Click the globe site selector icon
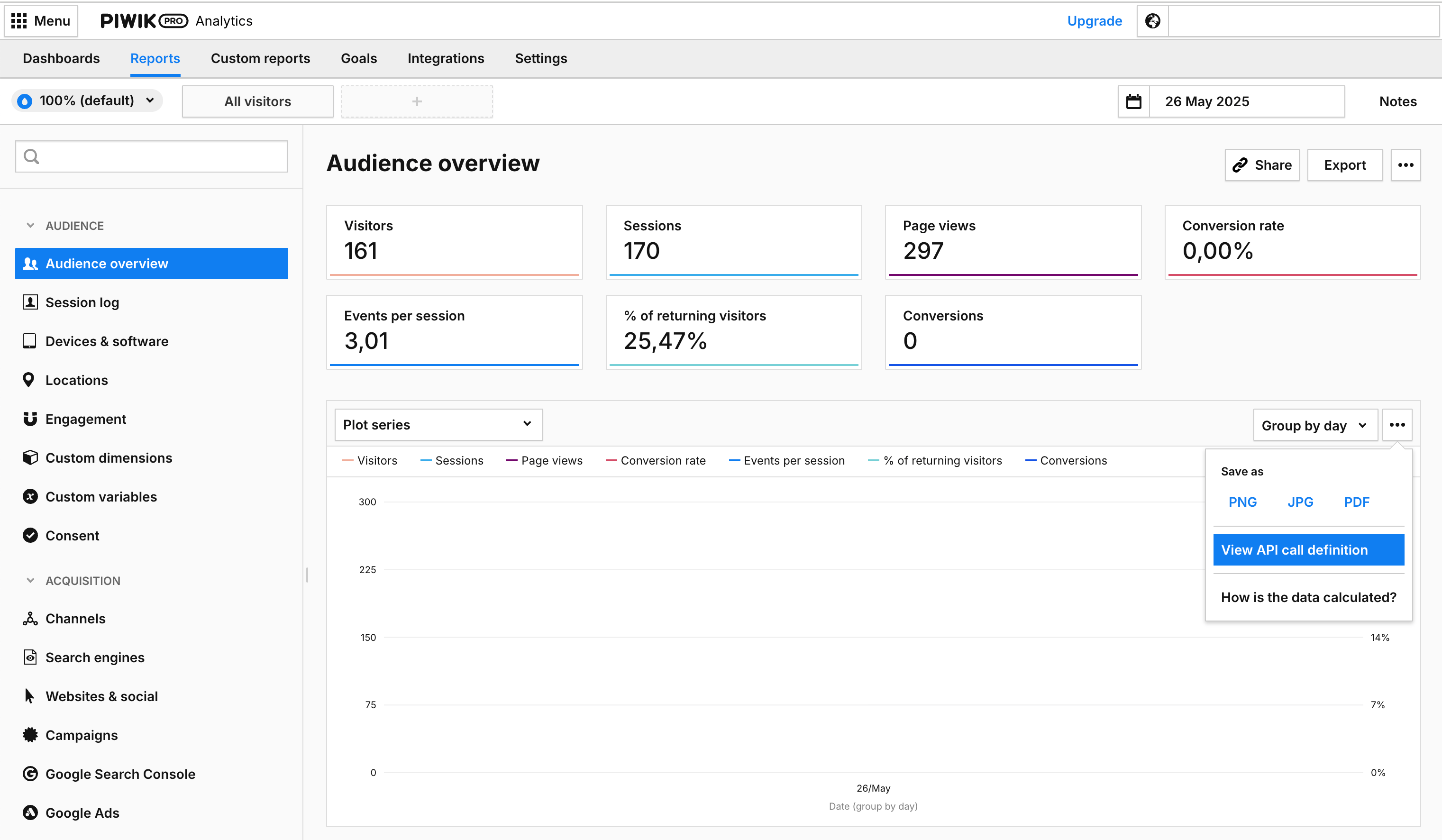 pyautogui.click(x=1152, y=20)
